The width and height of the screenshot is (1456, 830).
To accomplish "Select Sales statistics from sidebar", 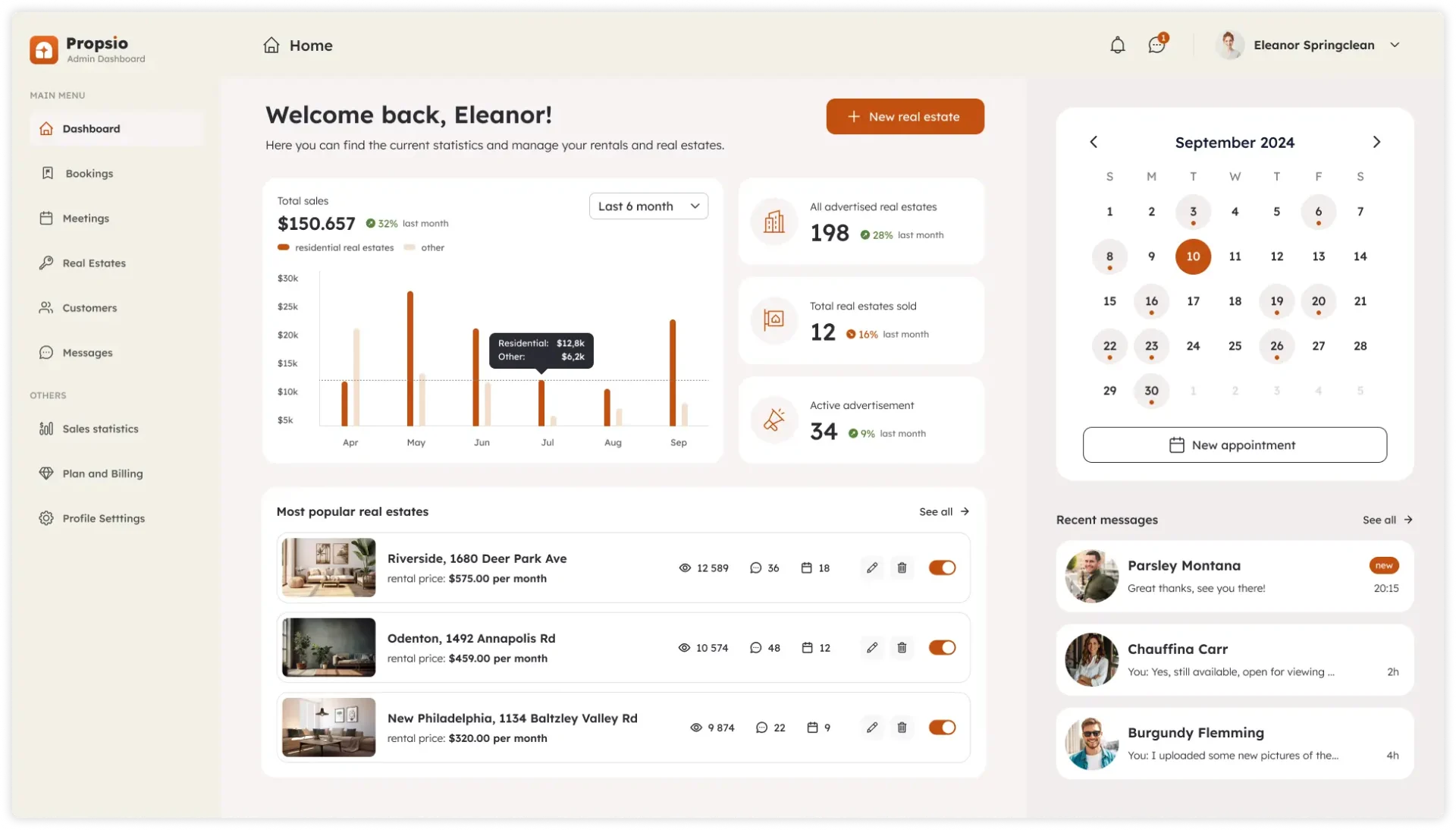I will [x=100, y=429].
